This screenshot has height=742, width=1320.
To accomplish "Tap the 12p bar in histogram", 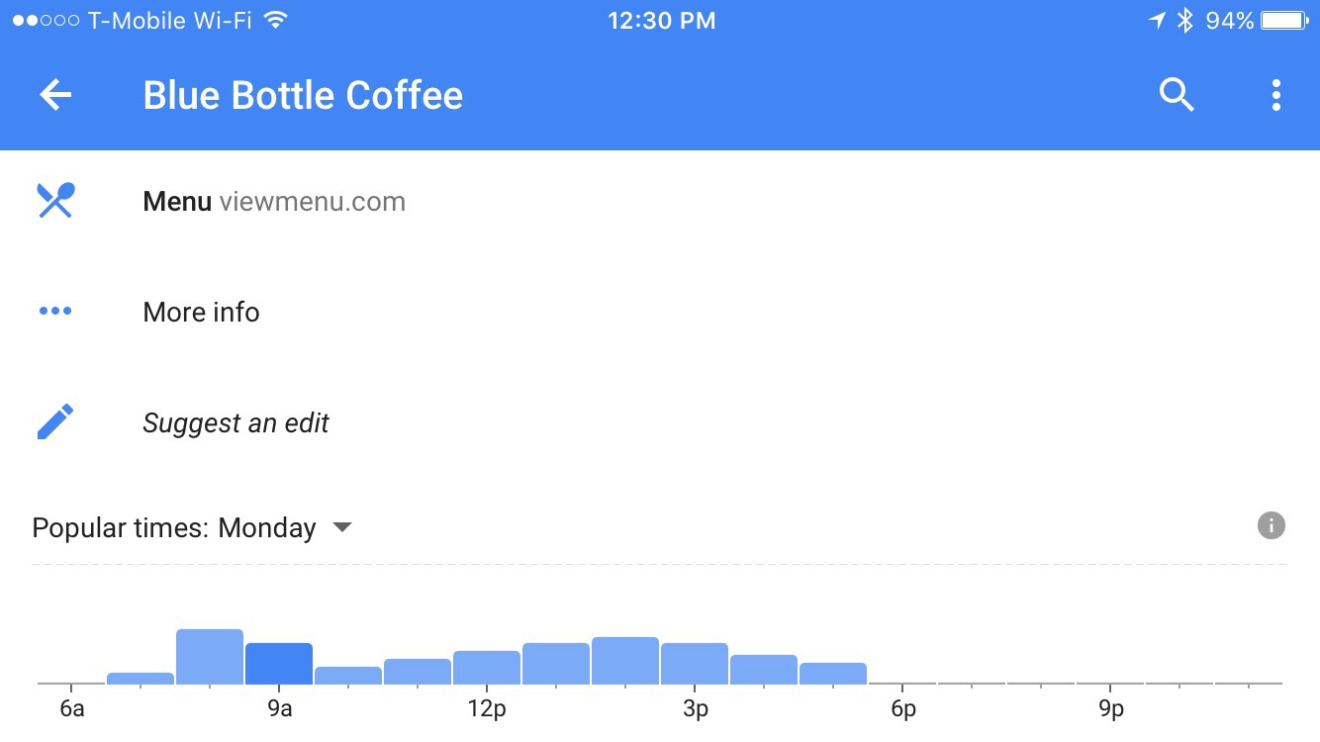I will tap(487, 667).
